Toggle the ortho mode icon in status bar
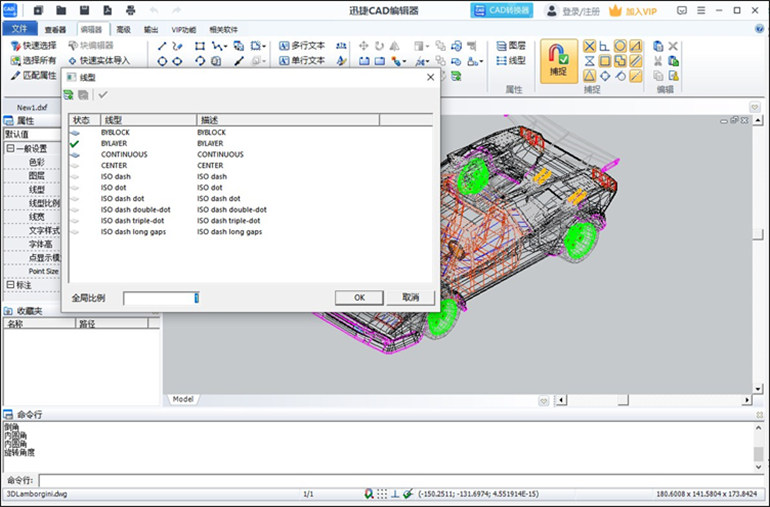The width and height of the screenshot is (770, 507). [x=395, y=494]
